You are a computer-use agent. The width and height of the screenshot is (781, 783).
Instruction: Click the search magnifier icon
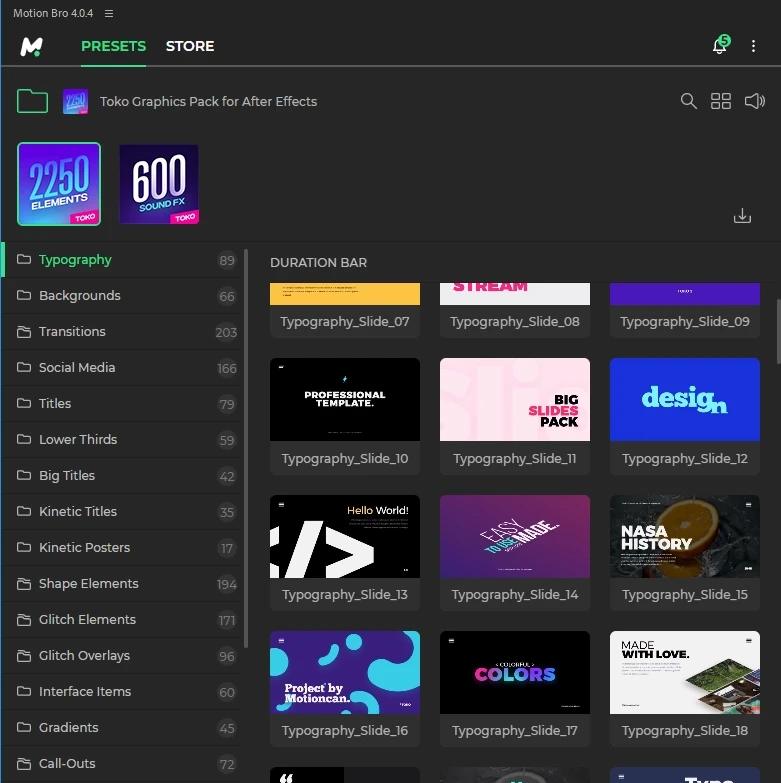(x=688, y=101)
